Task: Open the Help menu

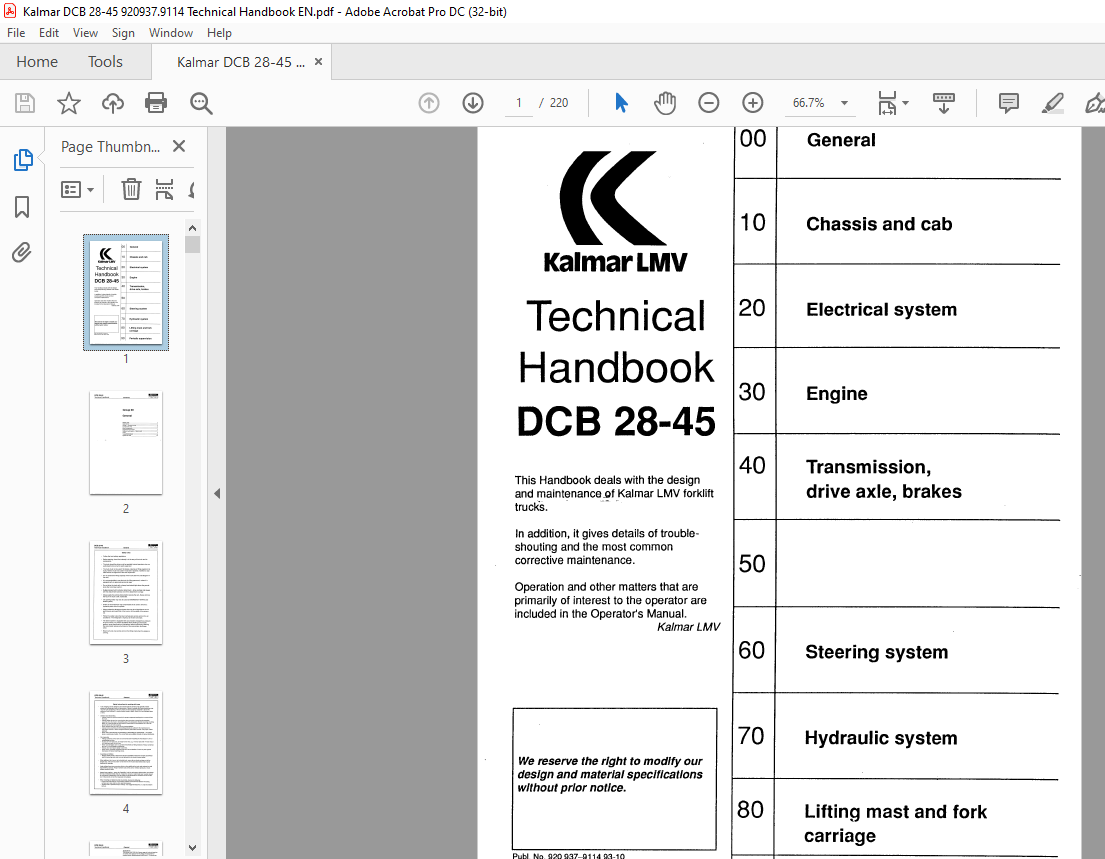Action: click(x=219, y=32)
